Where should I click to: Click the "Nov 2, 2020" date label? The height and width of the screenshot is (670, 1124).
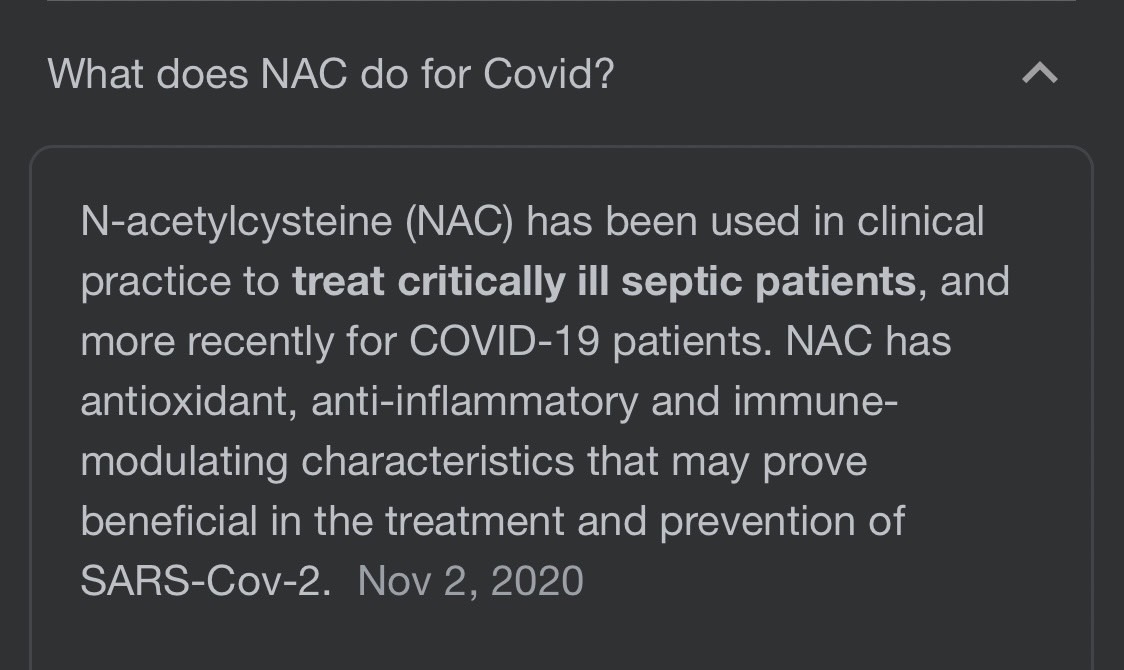coord(471,580)
